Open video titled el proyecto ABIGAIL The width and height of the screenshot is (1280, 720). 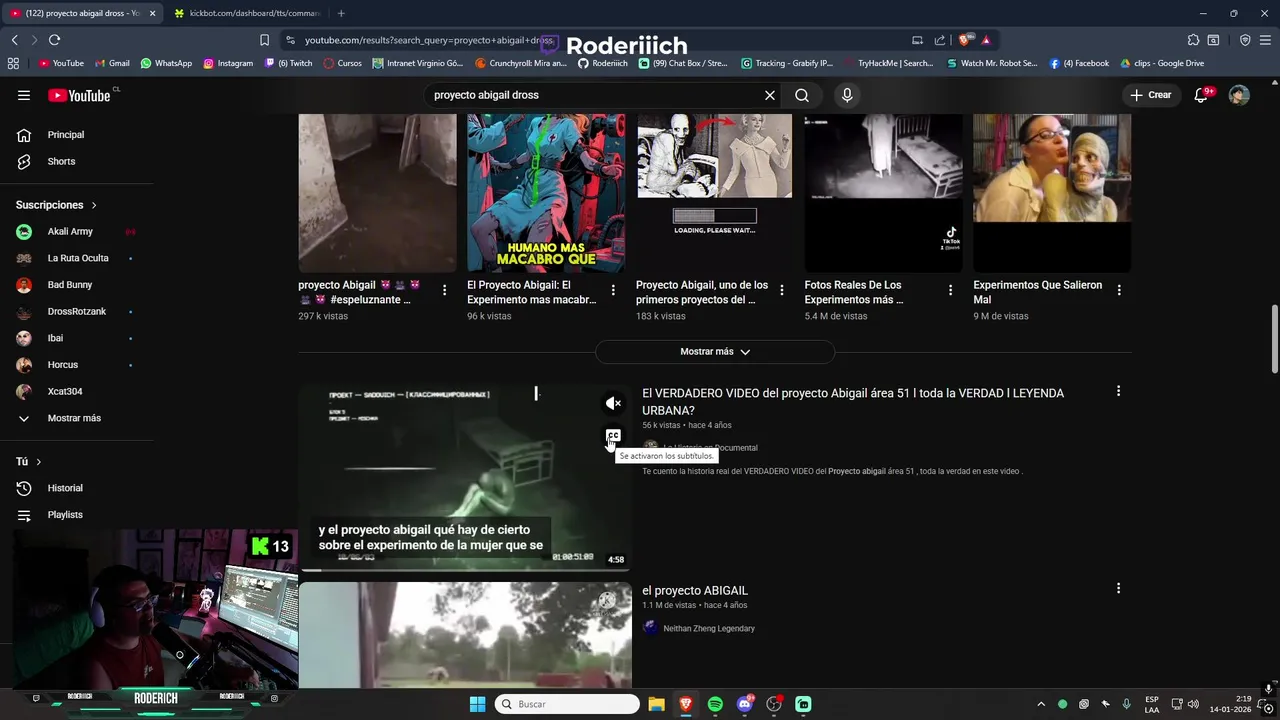coord(695,591)
